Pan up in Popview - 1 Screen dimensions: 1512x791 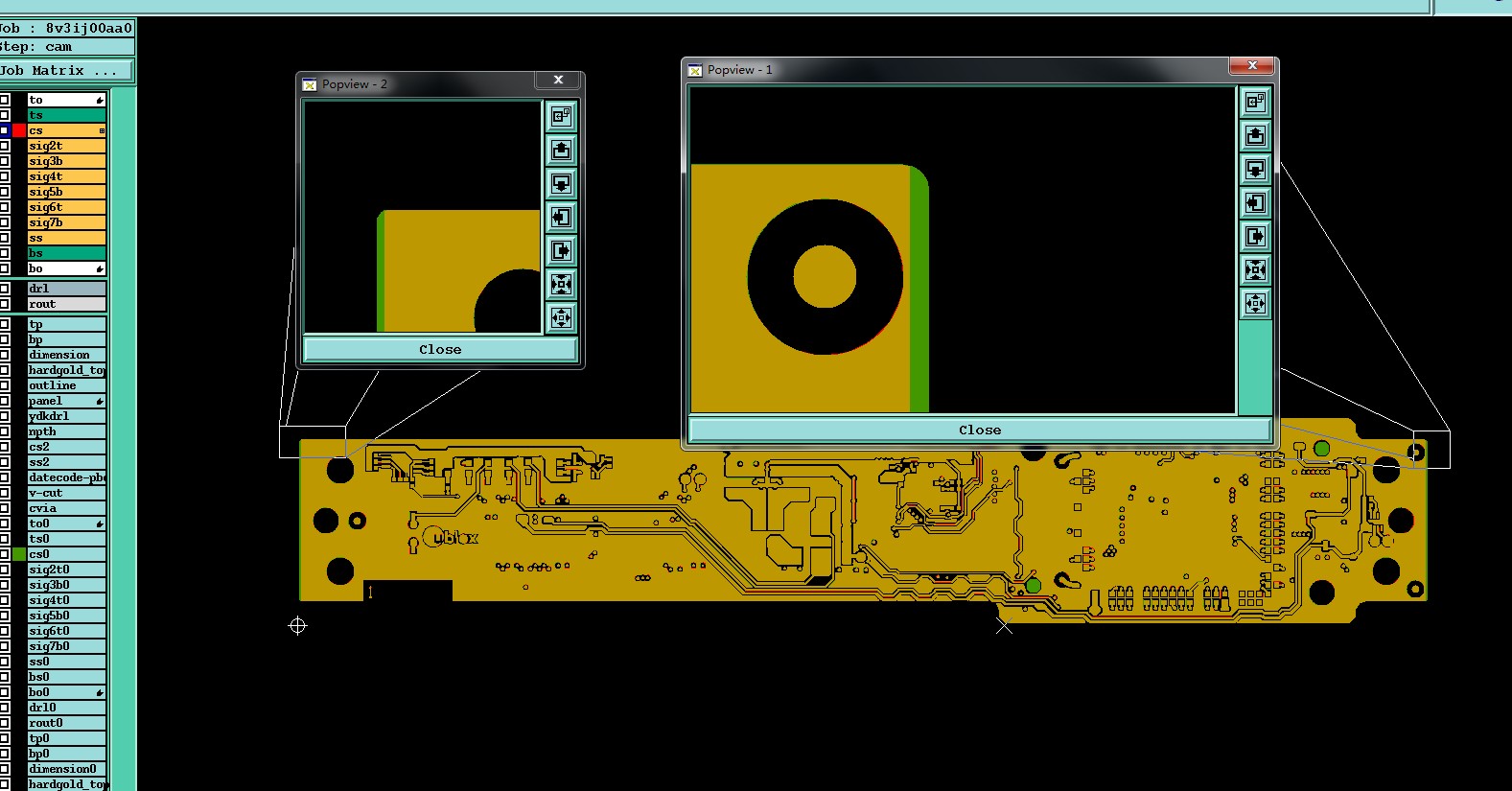tap(1255, 135)
